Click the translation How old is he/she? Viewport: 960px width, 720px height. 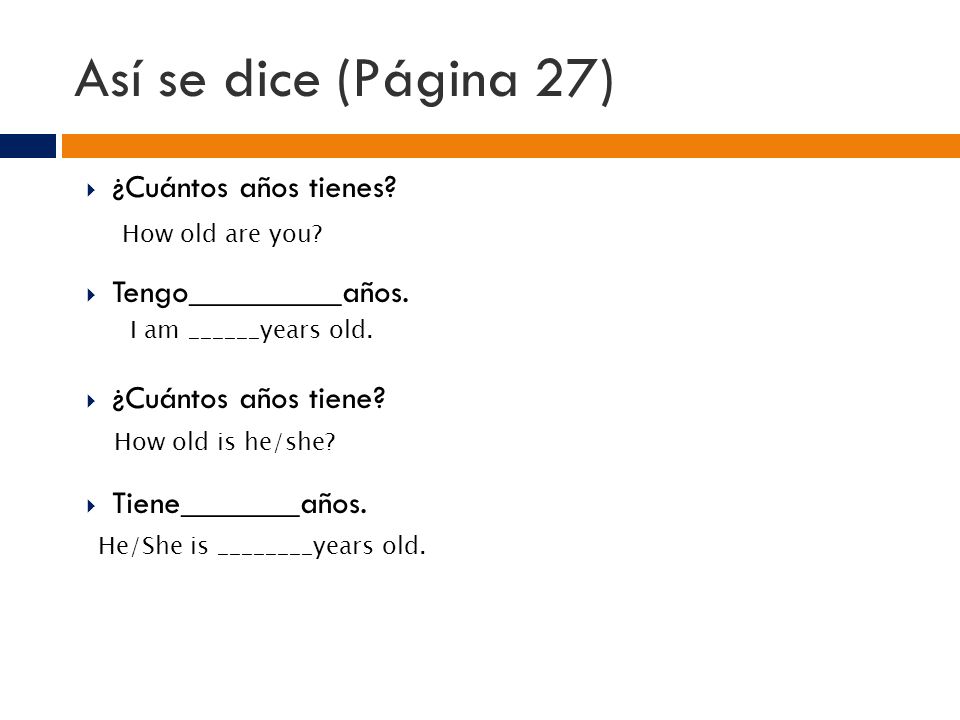click(225, 441)
